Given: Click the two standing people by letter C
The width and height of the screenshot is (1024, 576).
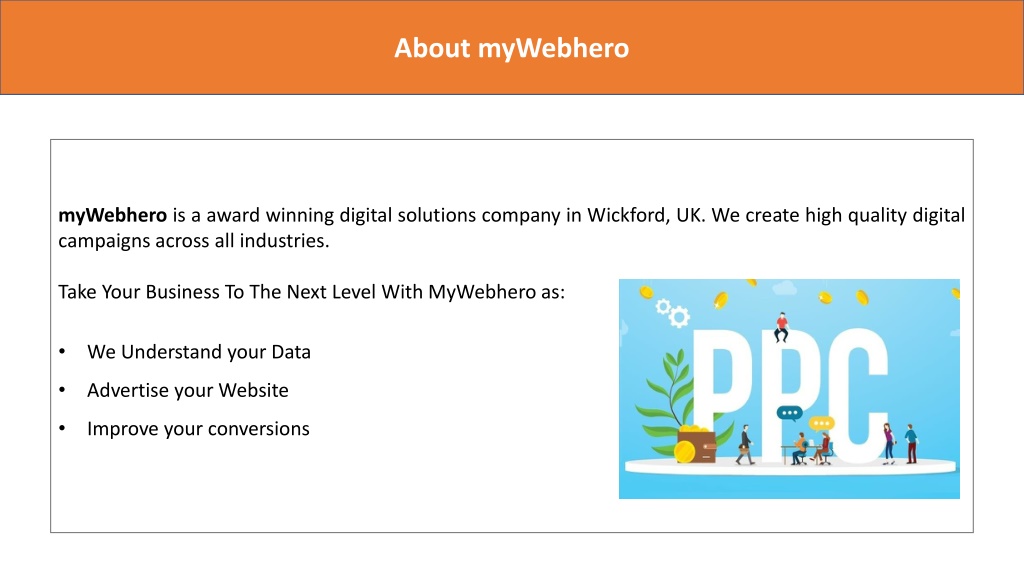Looking at the screenshot, I should point(901,443).
